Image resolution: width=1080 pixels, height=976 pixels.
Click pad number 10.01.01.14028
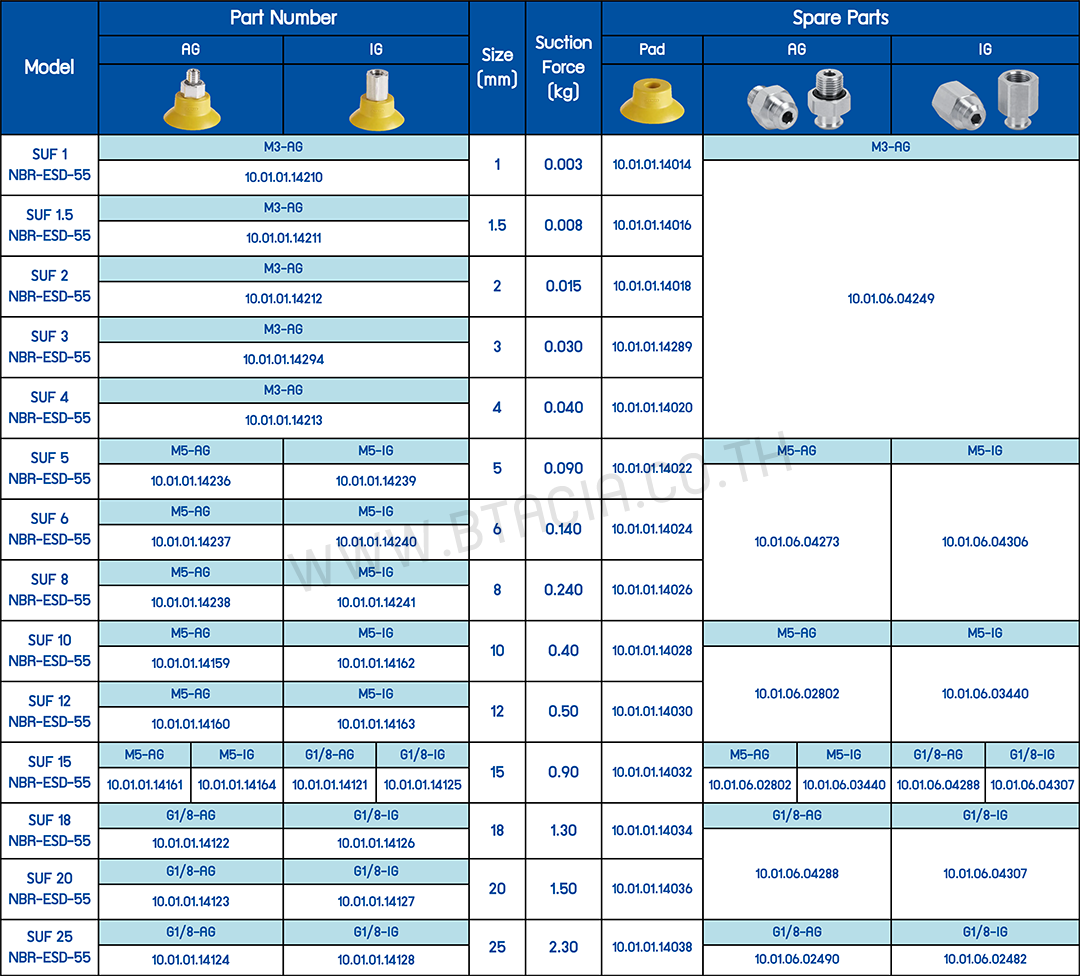(652, 650)
